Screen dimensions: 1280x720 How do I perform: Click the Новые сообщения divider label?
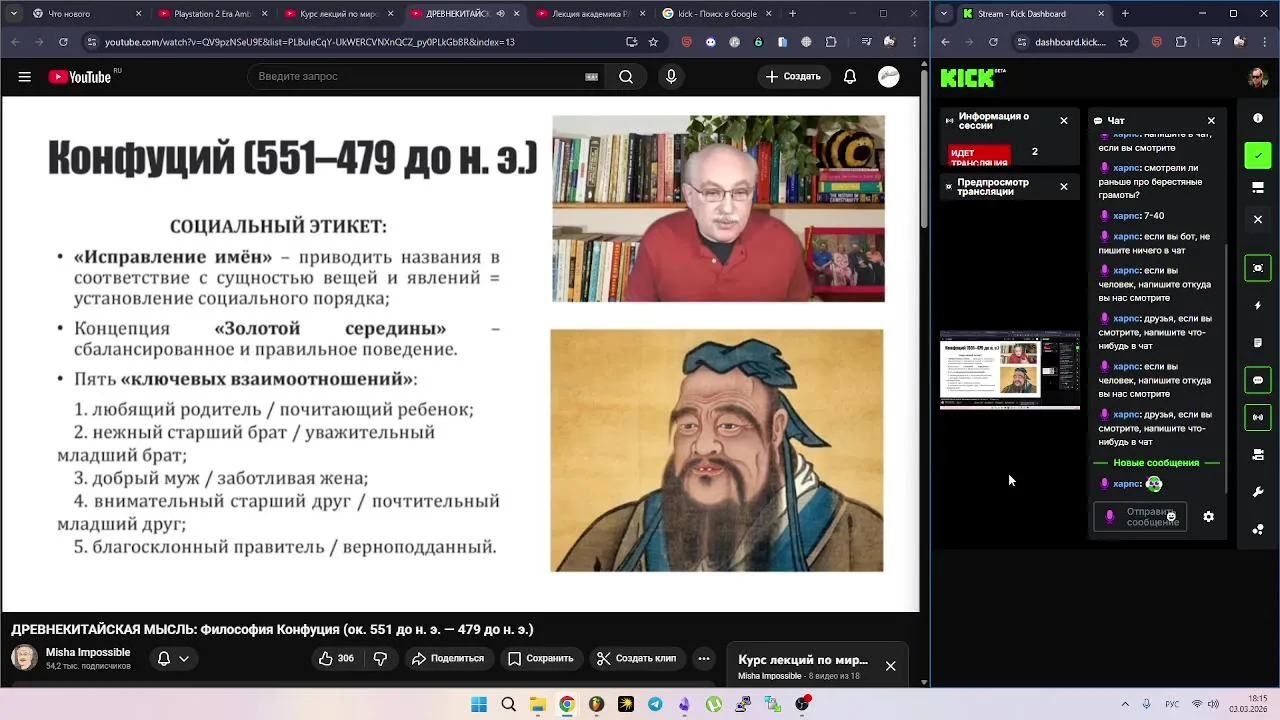tap(1156, 463)
